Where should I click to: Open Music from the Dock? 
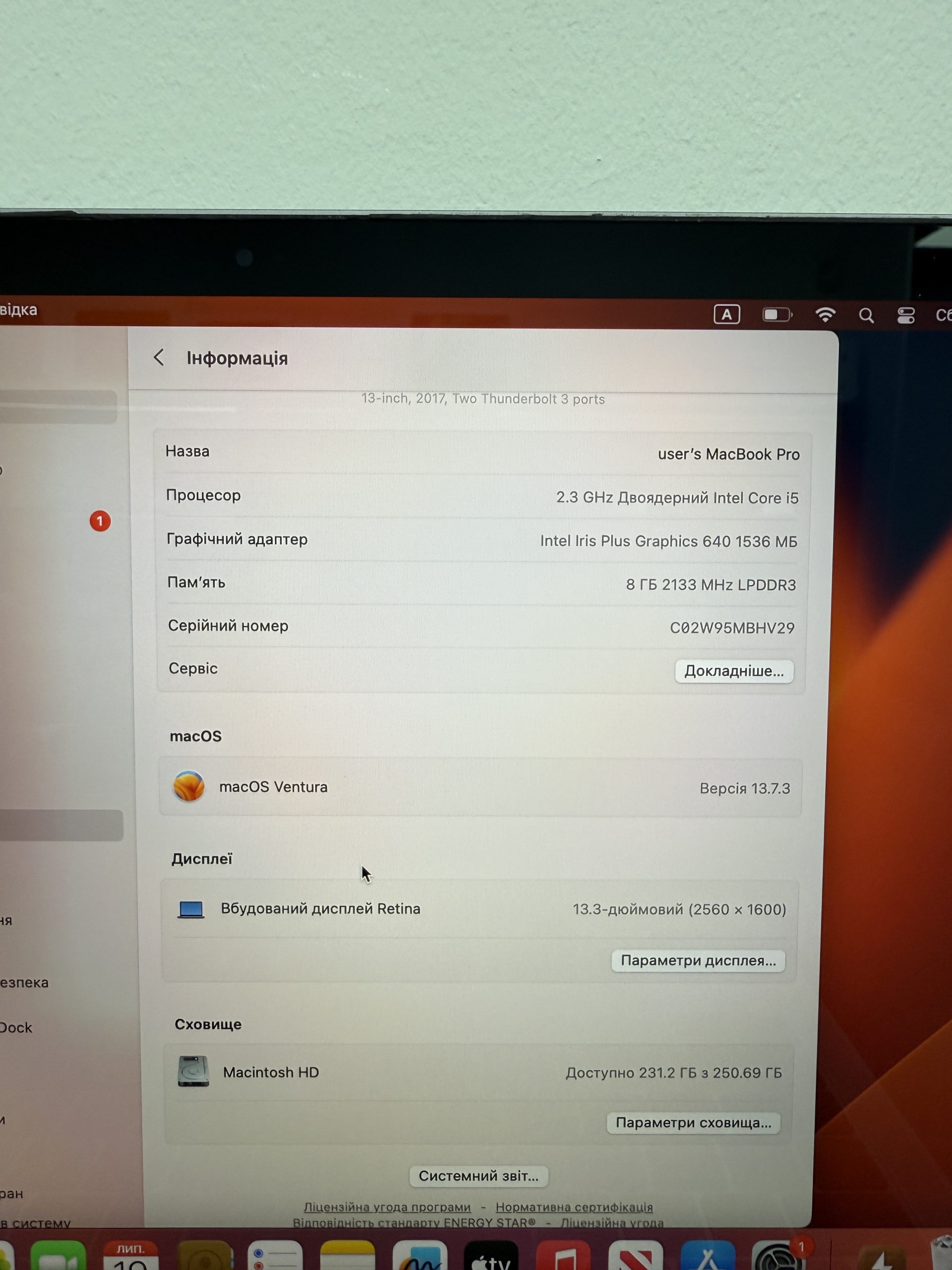pyautogui.click(x=563, y=1256)
